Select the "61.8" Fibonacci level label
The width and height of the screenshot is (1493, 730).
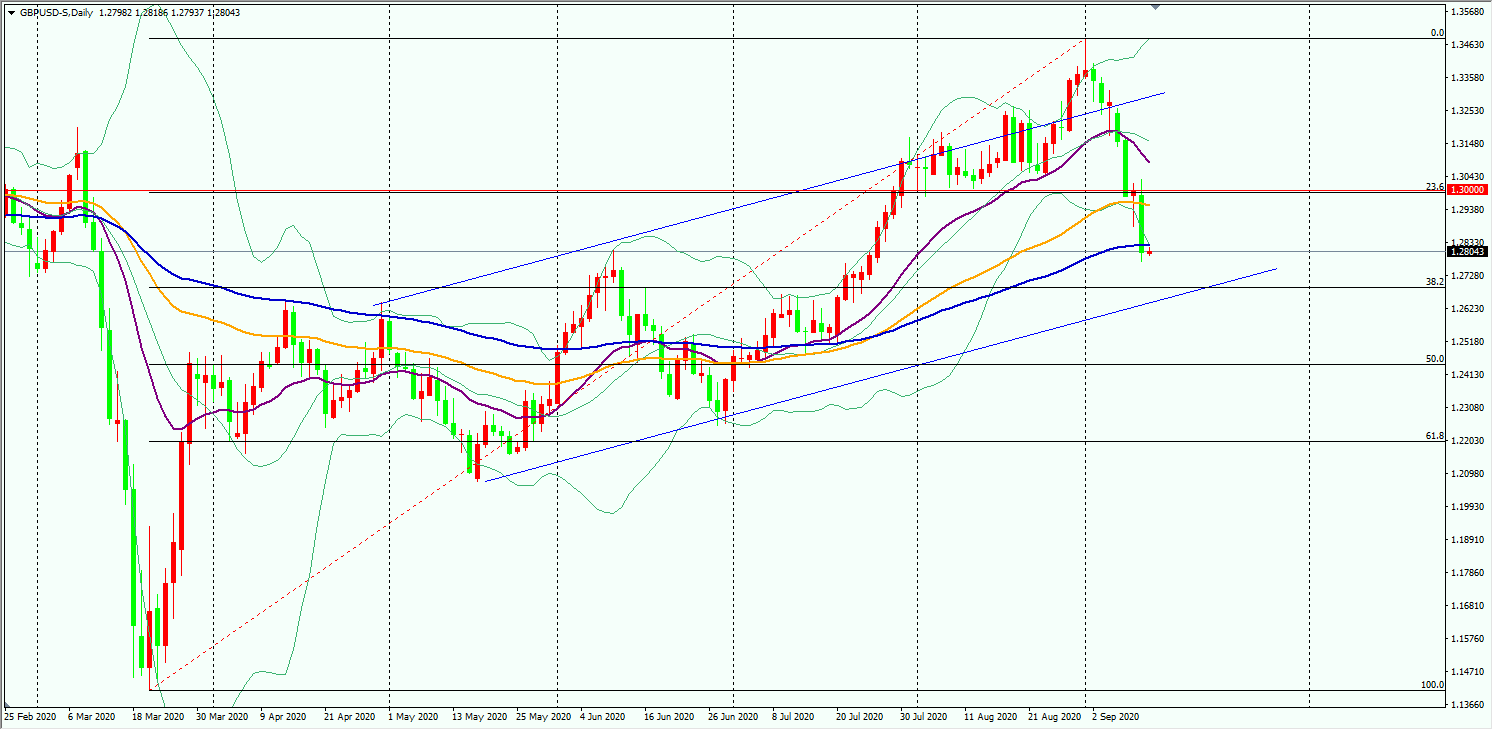(1435, 436)
